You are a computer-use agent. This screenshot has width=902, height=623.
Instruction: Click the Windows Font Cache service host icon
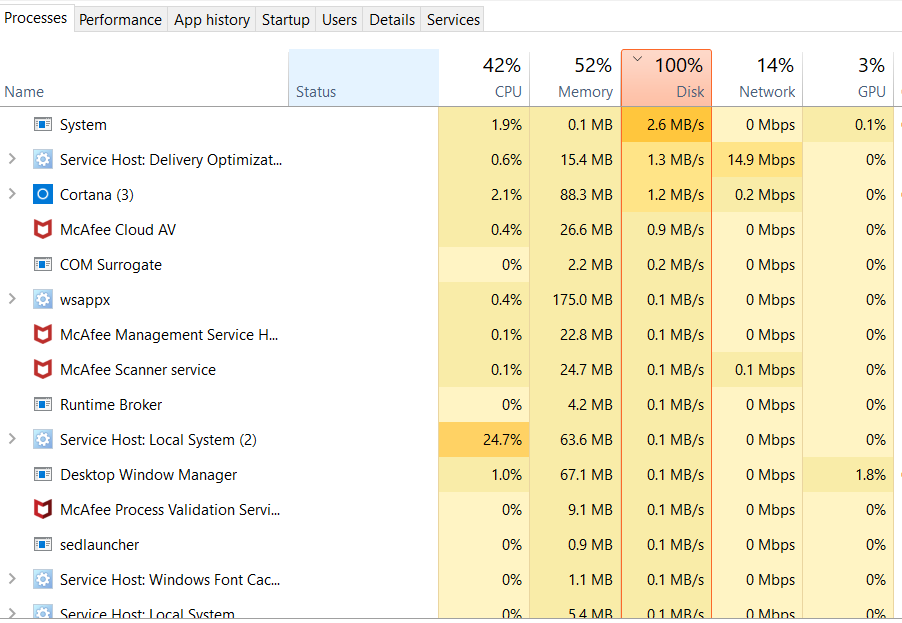pyautogui.click(x=43, y=579)
